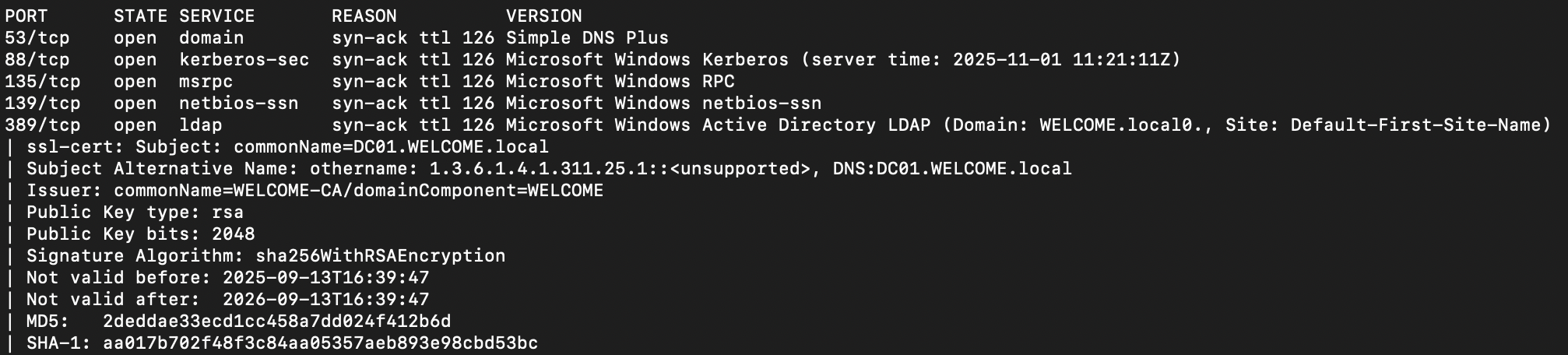
Task: Click the MD5 fingerprint hash
Action: 276,322
